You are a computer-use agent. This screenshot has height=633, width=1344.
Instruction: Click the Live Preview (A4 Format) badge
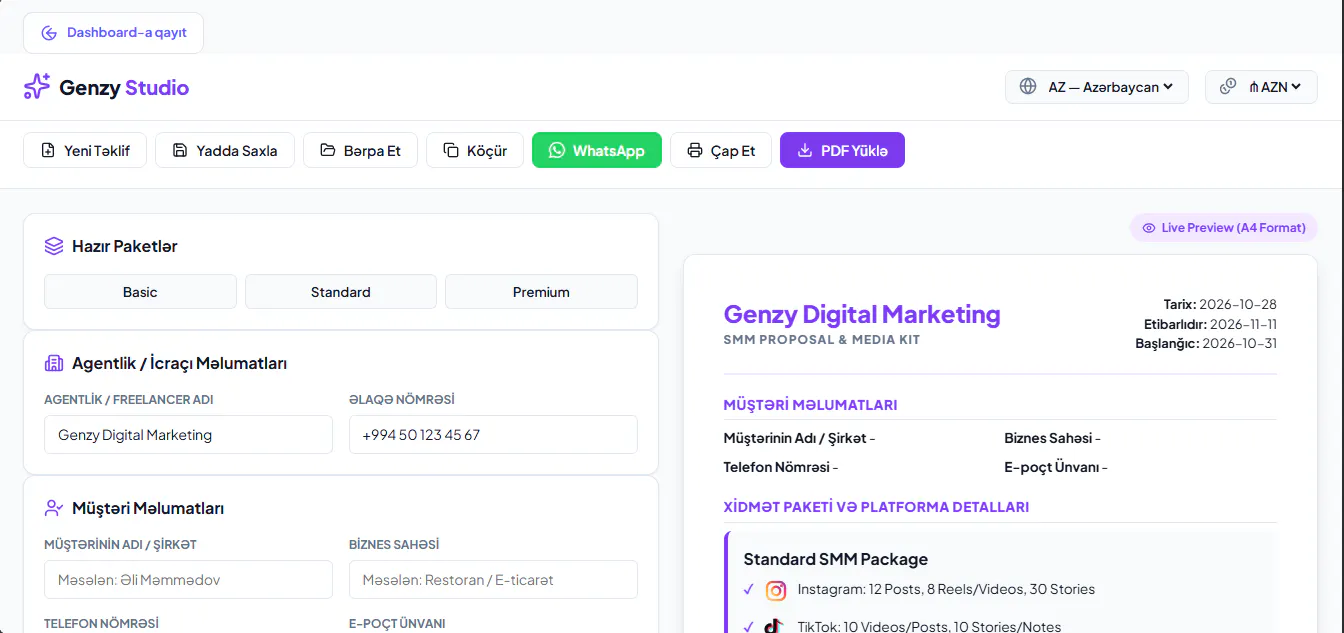pyautogui.click(x=1224, y=228)
